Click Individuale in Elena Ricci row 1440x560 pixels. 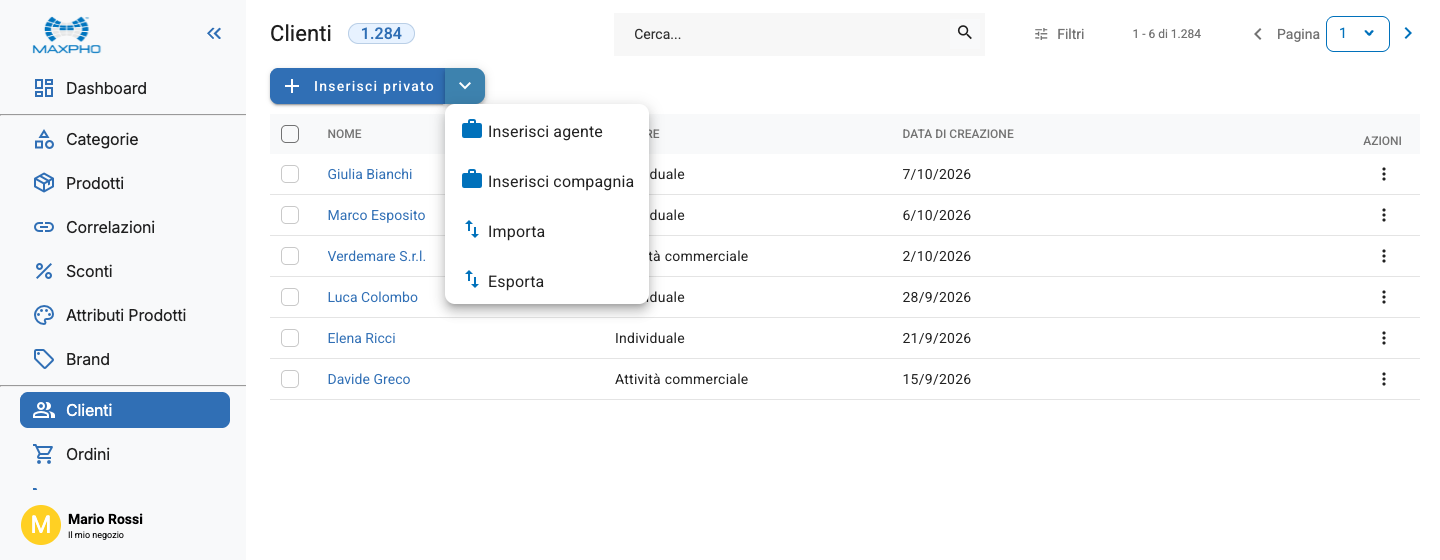click(x=650, y=338)
